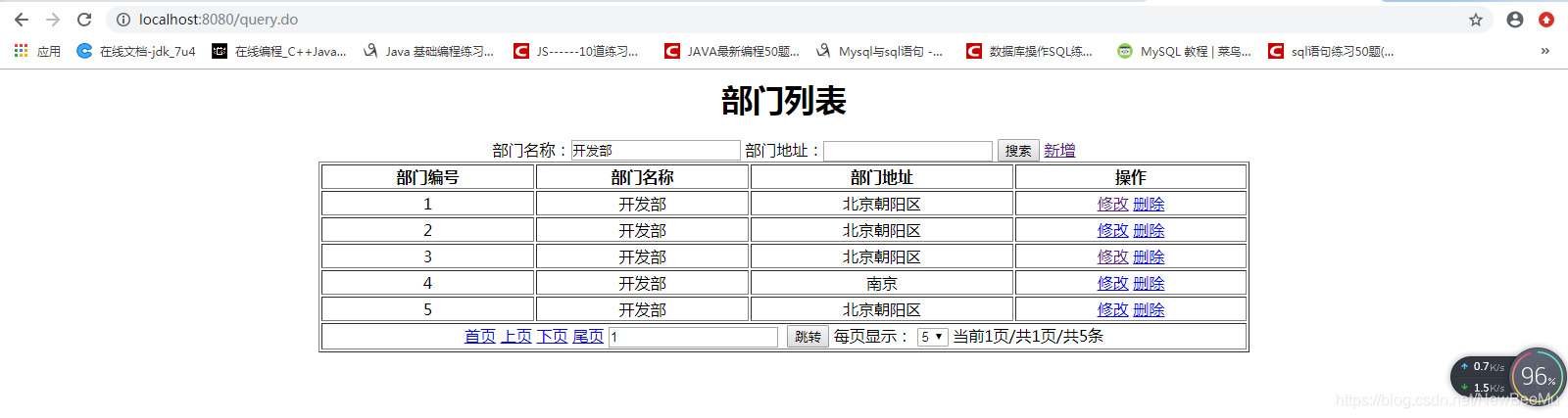The width and height of the screenshot is (1568, 418).
Task: Click the 部门名称 column header
Action: (x=643, y=177)
